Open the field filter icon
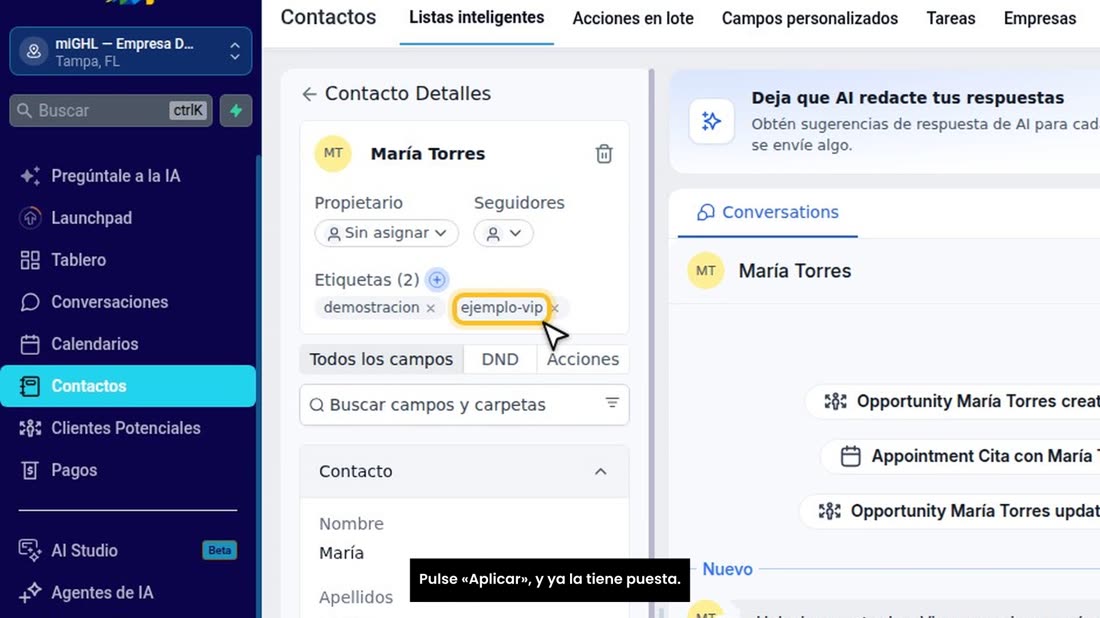1100x618 pixels. pos(612,403)
